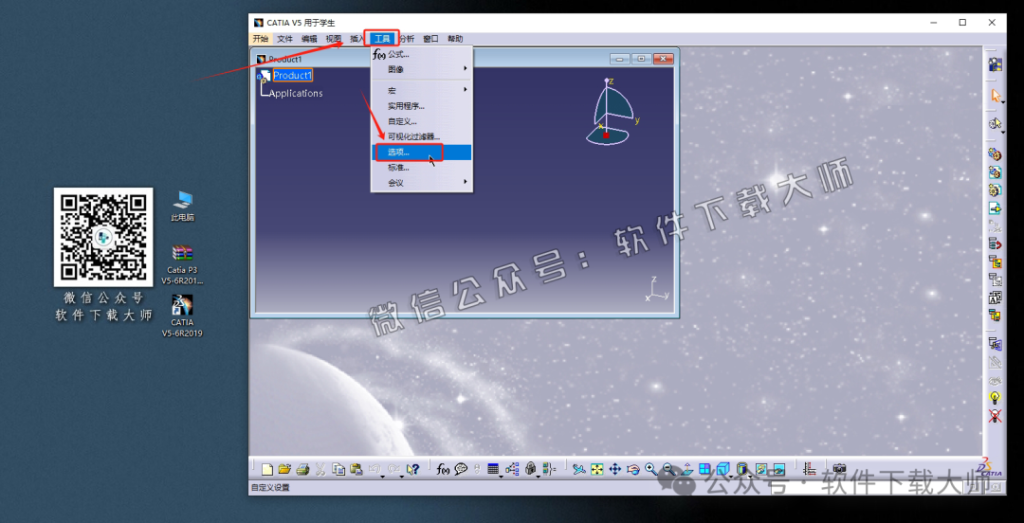The image size is (1024, 523).
Task: Open the Undo dropdown arrow
Action: tap(382, 476)
